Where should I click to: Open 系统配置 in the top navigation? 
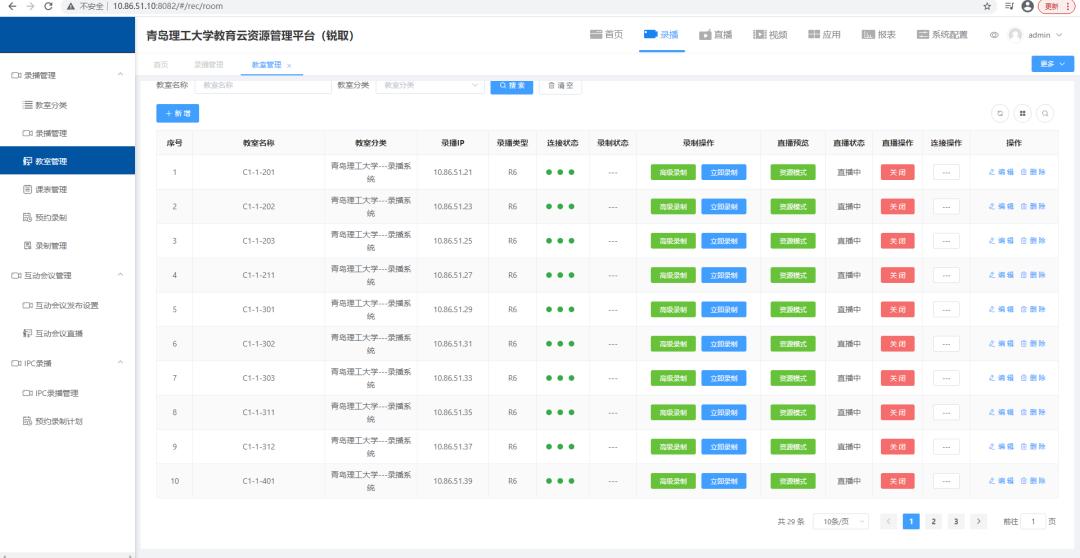pos(942,35)
